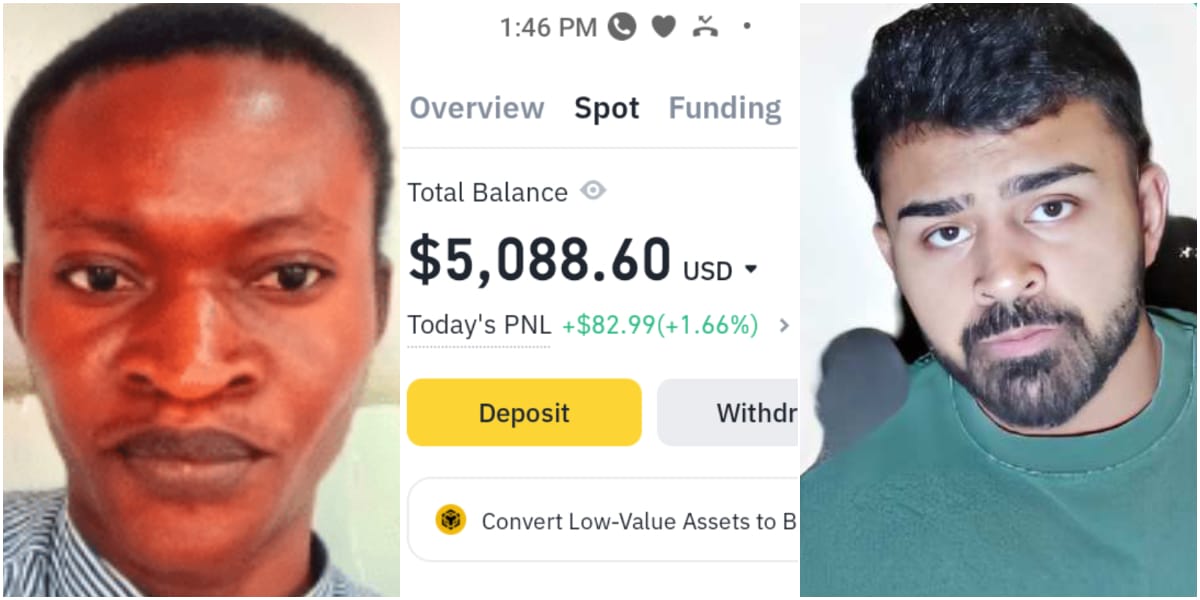Click the yellow BNB coin icon
1200x600 pixels.
pyautogui.click(x=451, y=520)
